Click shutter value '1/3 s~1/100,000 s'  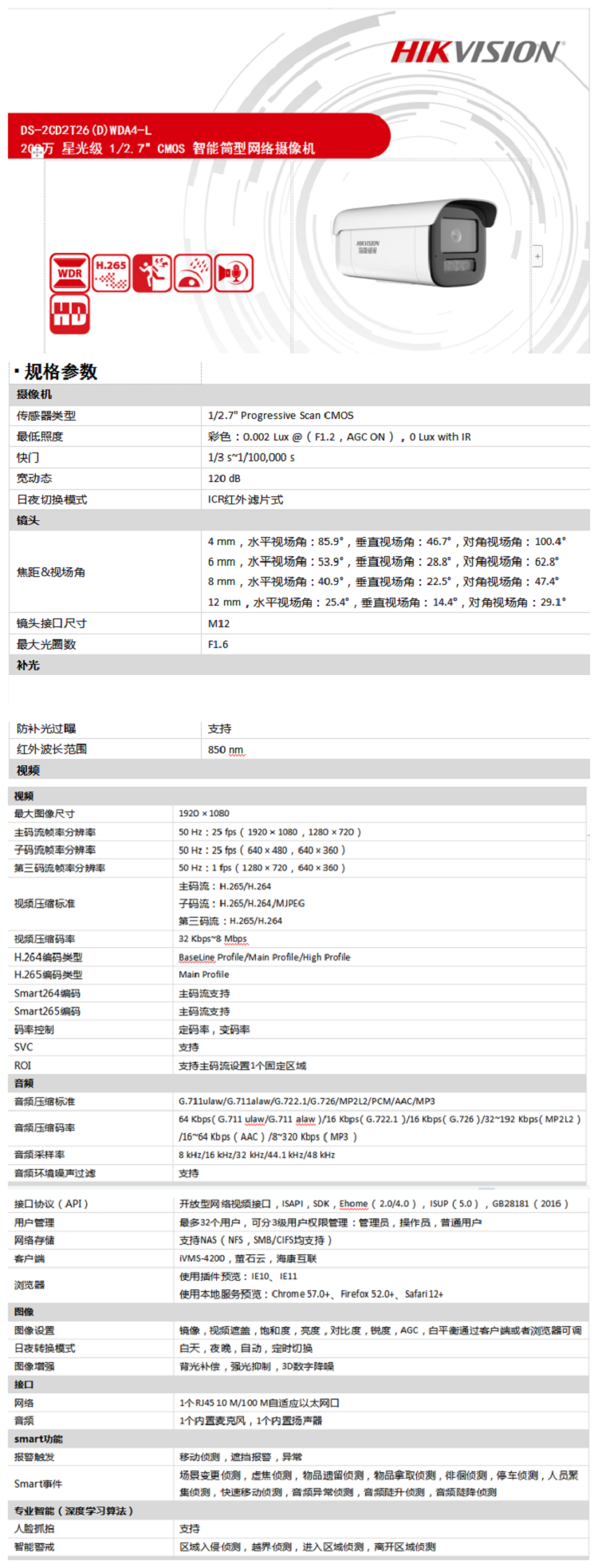click(x=251, y=457)
